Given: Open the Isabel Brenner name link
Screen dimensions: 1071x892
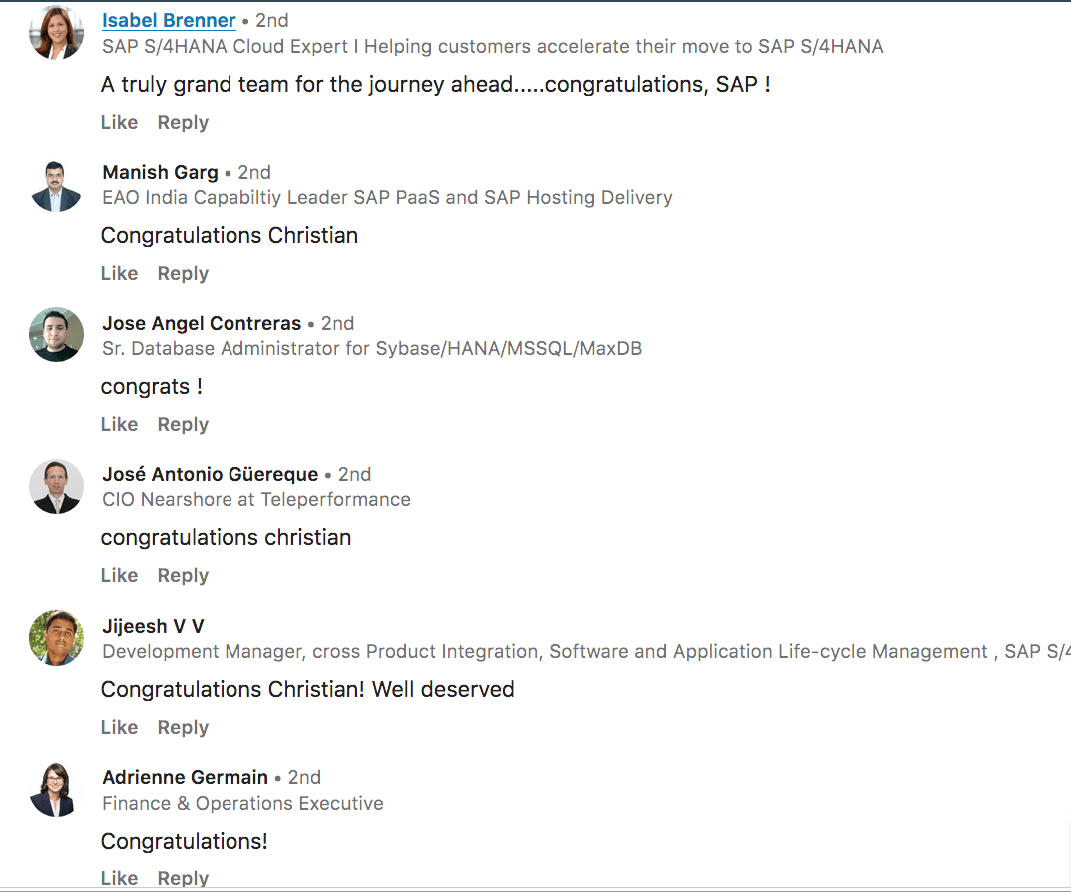Looking at the screenshot, I should 169,20.
